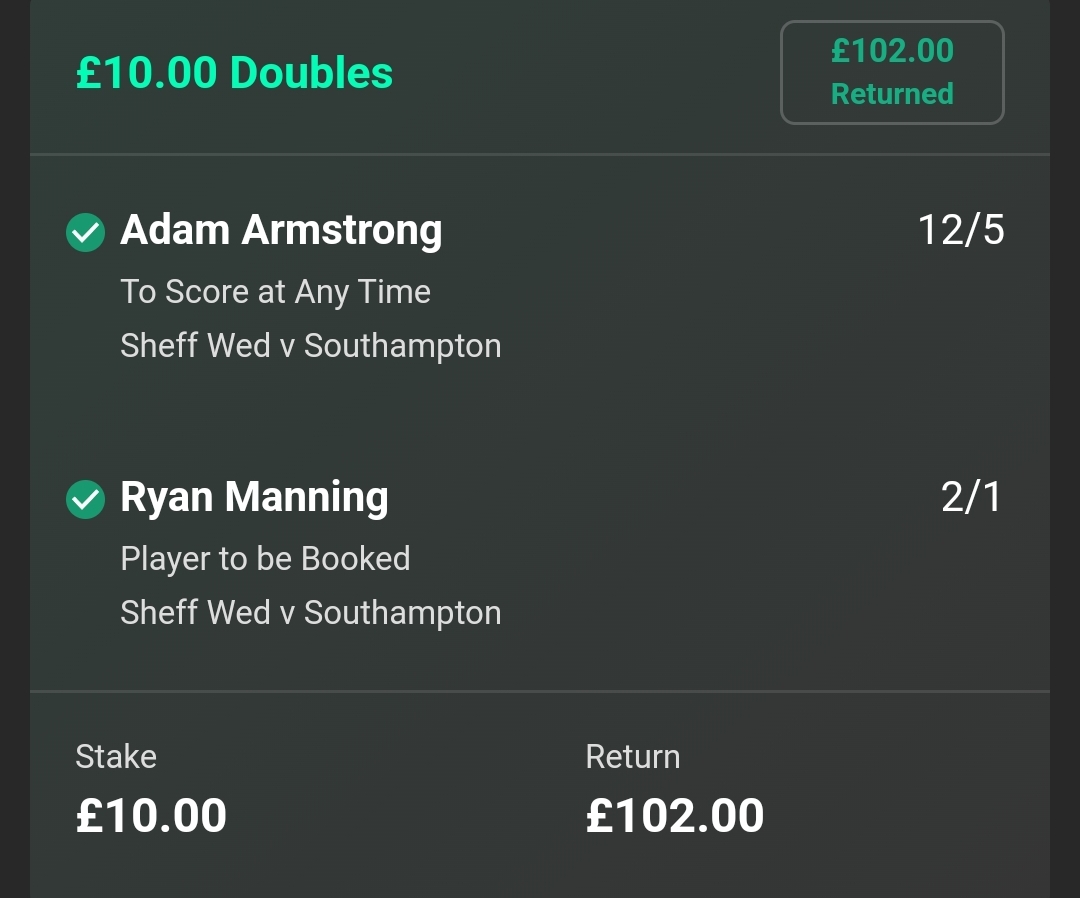Click the £102.00 return amount at bottom
This screenshot has height=898, width=1080.
coord(674,816)
